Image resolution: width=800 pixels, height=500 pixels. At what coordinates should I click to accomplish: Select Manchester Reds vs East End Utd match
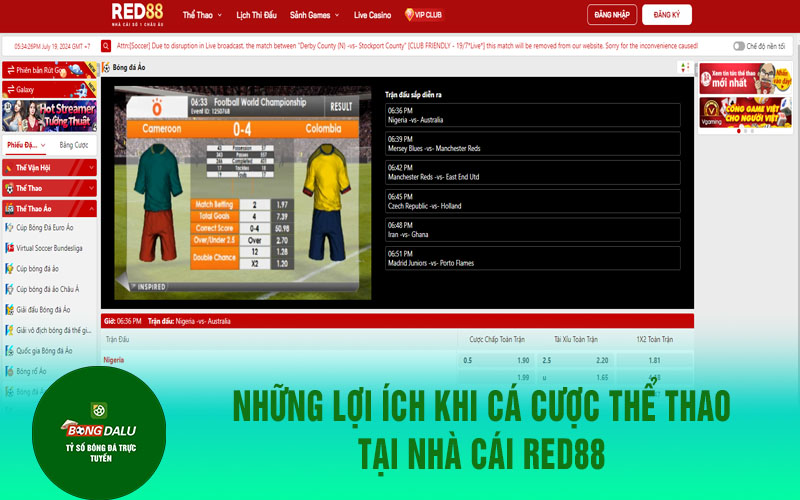[533, 172]
